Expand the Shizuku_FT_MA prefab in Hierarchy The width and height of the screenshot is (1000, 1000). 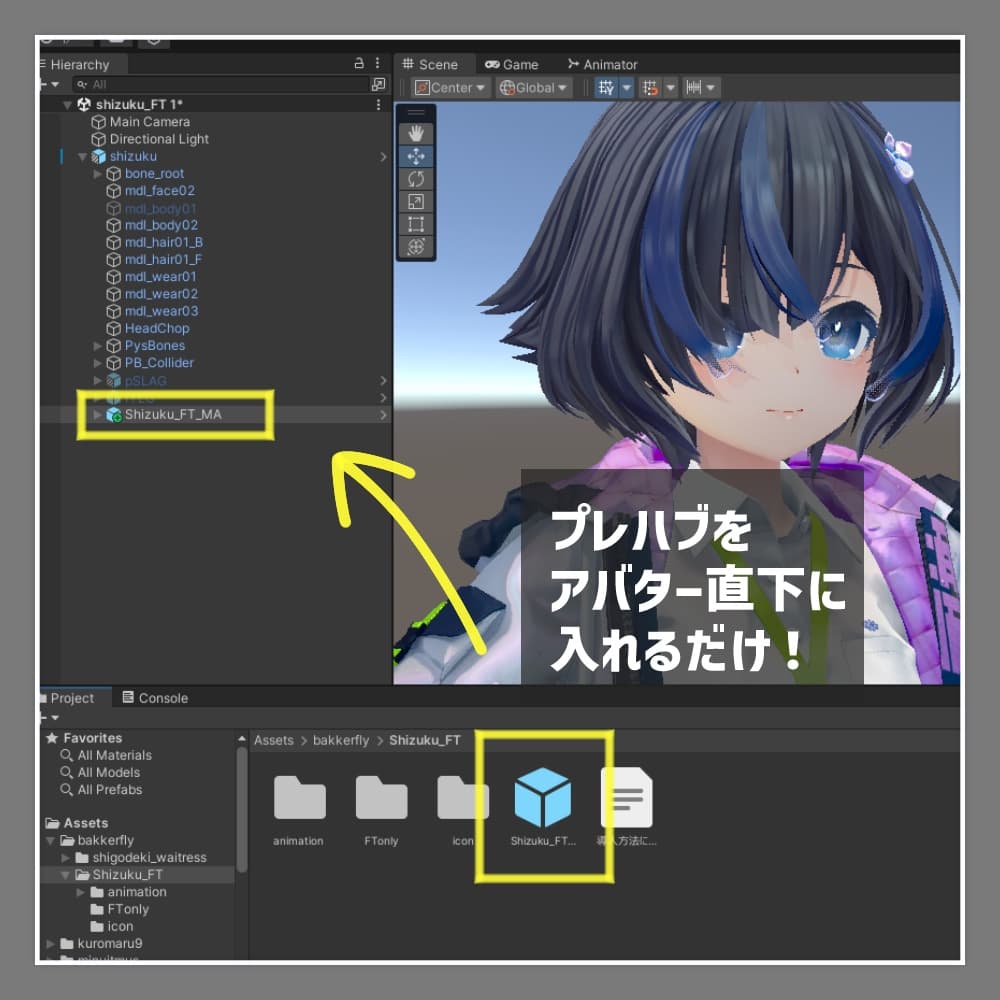[97, 414]
